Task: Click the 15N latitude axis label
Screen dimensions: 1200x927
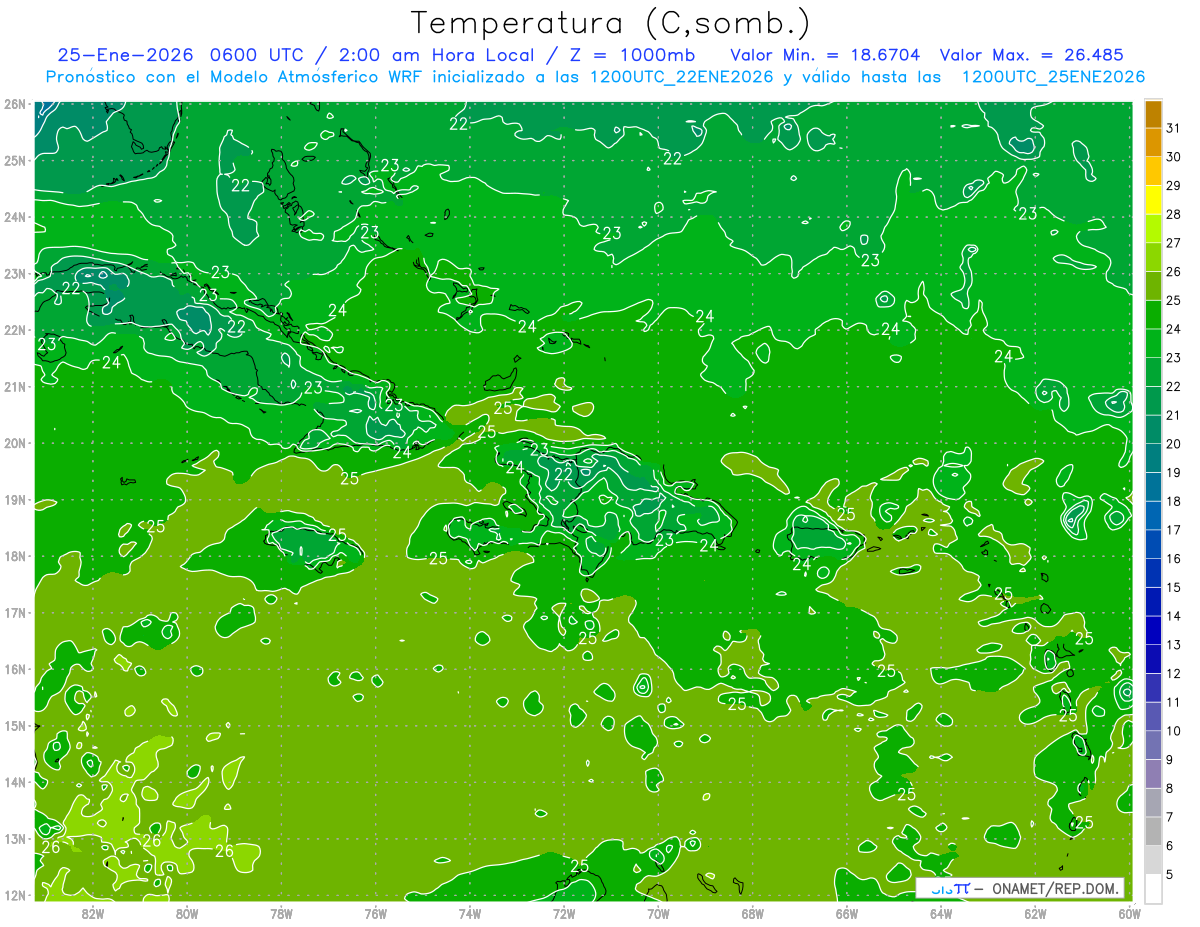Action: coord(15,725)
